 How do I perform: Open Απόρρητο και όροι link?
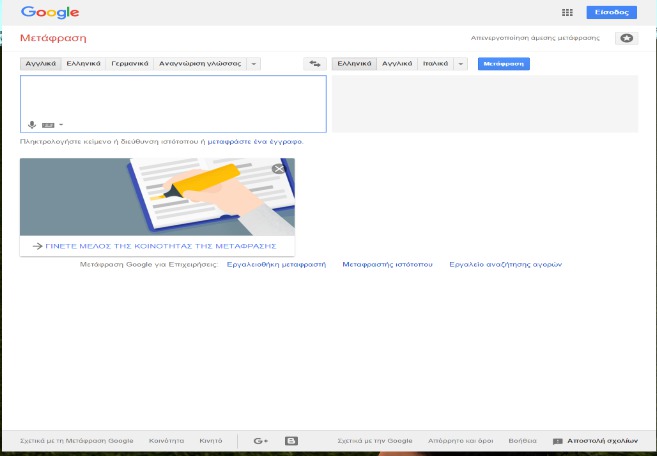460,441
